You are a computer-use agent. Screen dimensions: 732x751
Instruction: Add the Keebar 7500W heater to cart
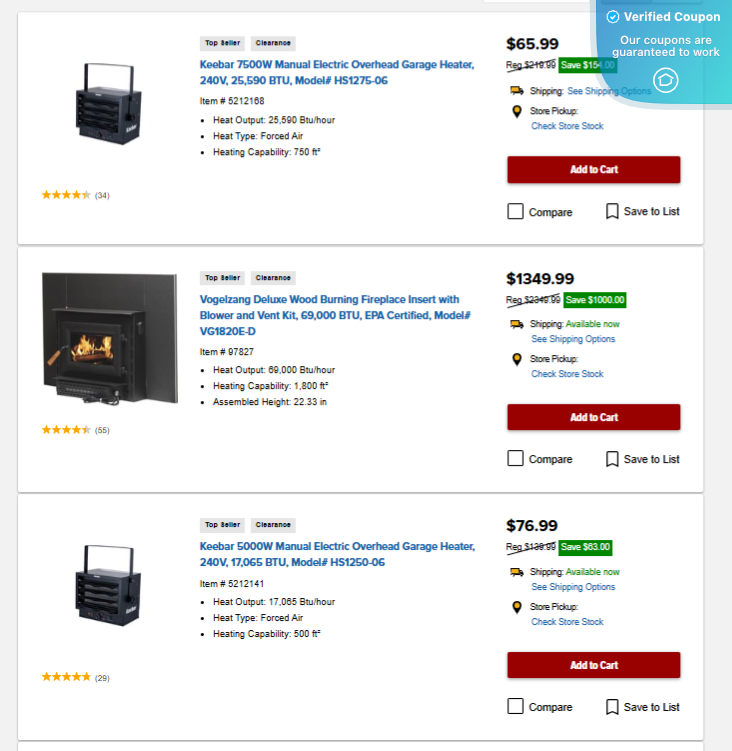point(593,170)
